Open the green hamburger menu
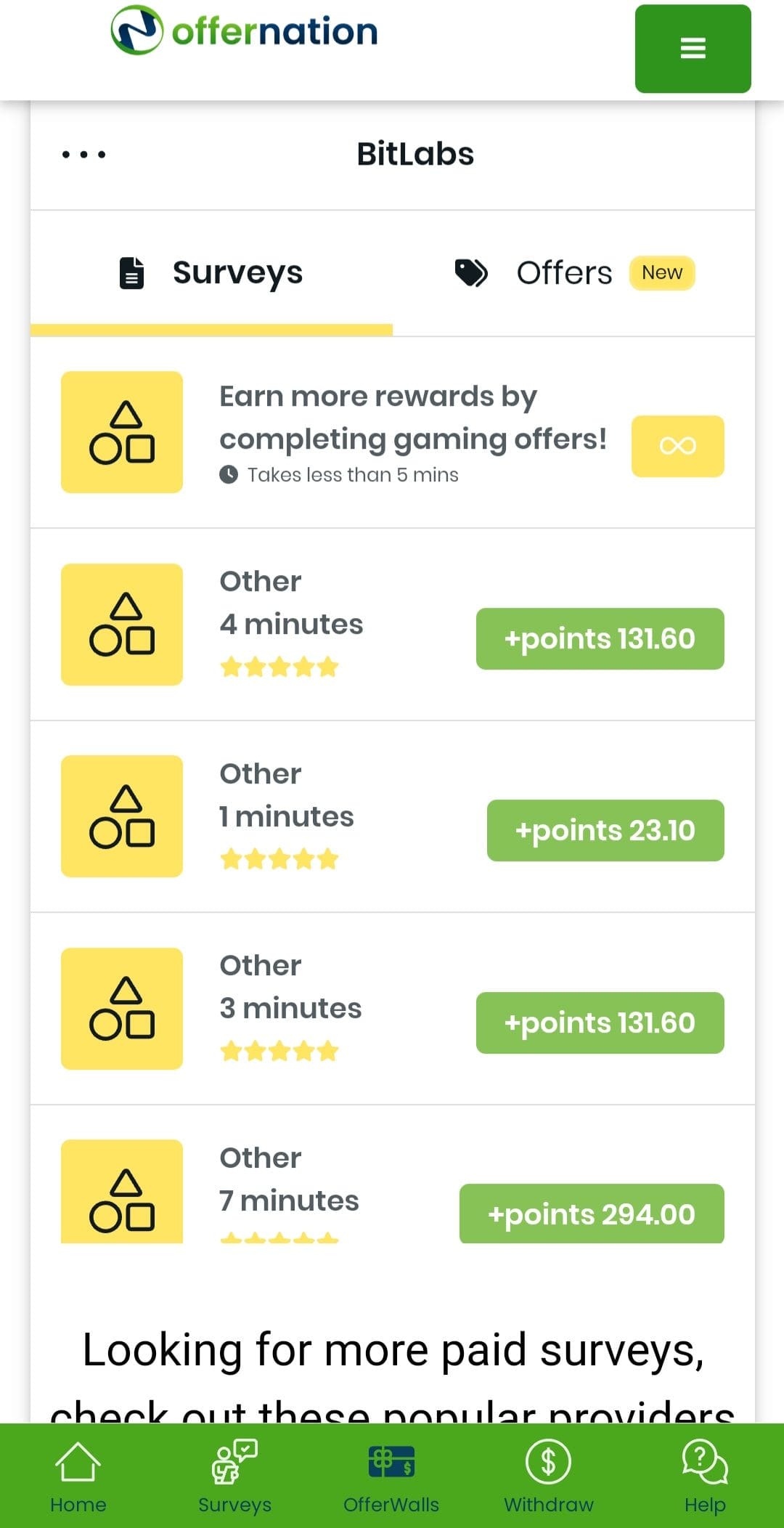This screenshot has height=1528, width=784. 693,49
